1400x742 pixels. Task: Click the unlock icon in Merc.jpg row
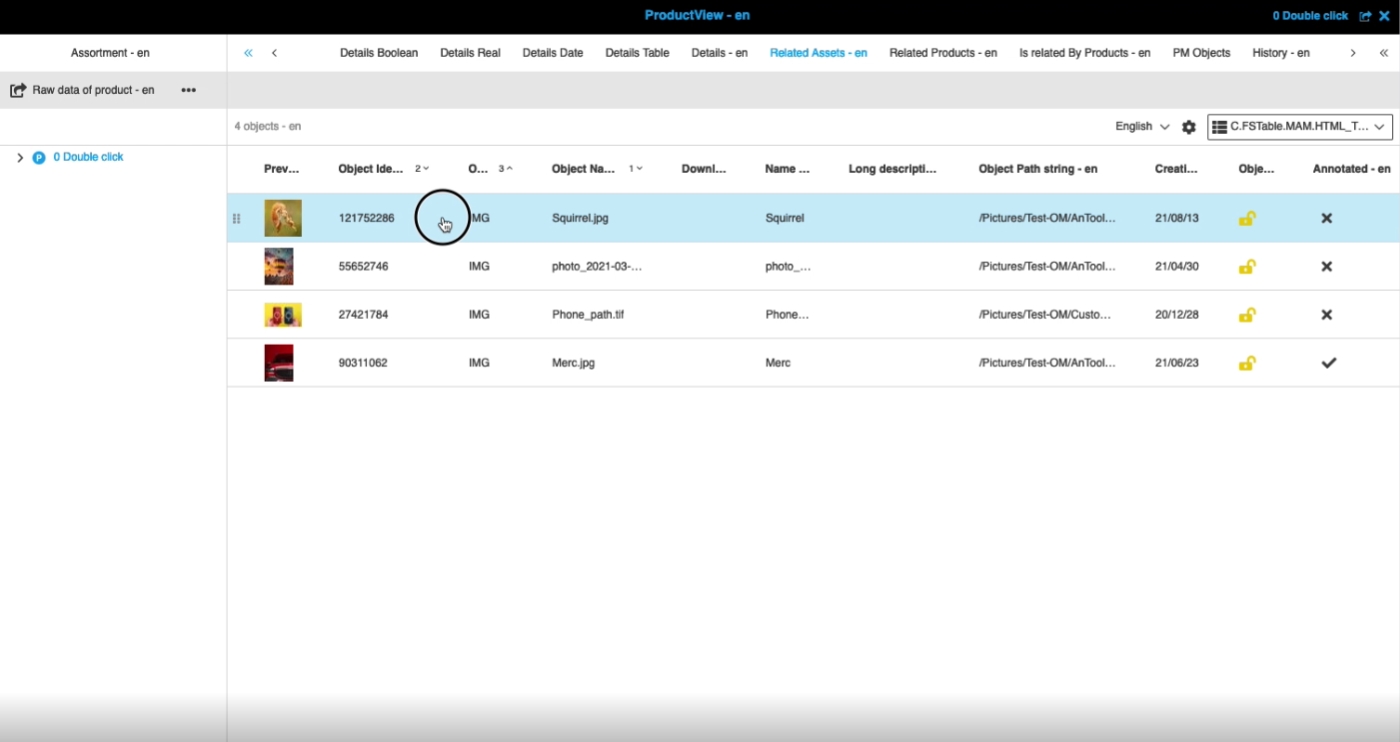coord(1247,363)
